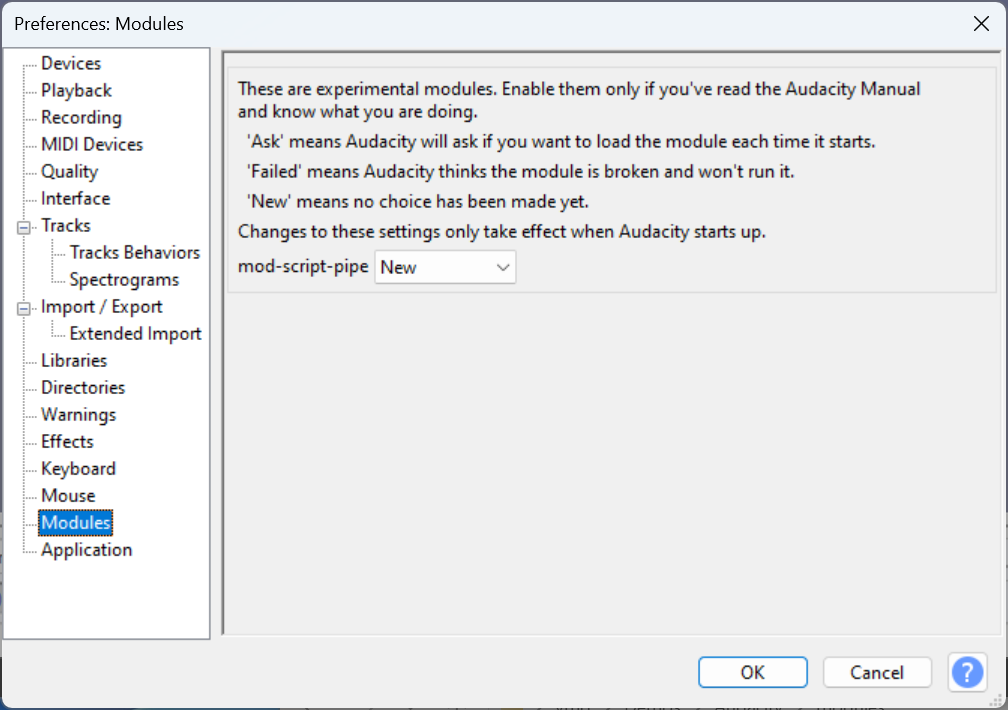The height and width of the screenshot is (710, 1008).
Task: Select MIDI Devices in the sidebar
Action: (x=90, y=144)
